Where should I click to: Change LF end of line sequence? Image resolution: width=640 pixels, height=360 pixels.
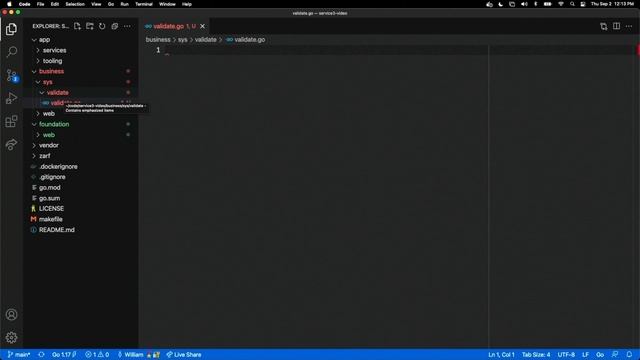[x=585, y=354]
